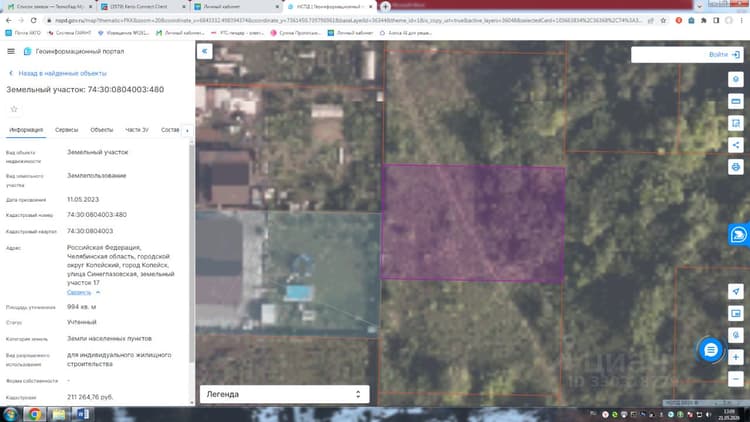Reload the page with browser refresh icon
The height and width of the screenshot is (422, 750).
click(33, 21)
